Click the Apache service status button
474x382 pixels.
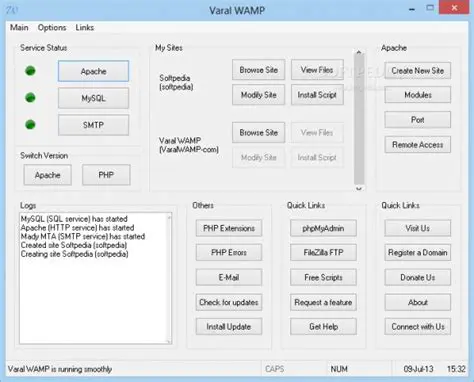[93, 71]
